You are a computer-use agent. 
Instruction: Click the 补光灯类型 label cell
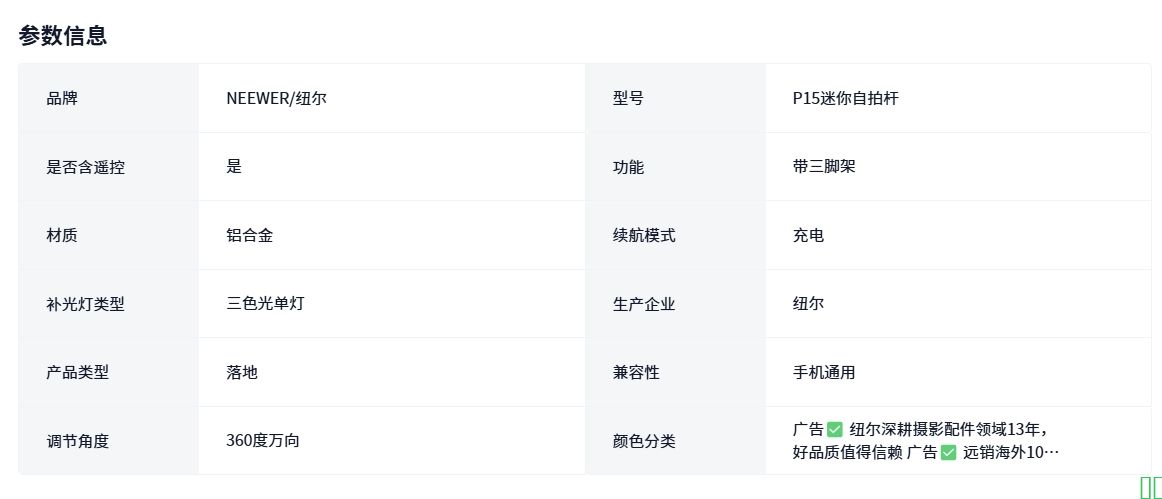tap(85, 304)
